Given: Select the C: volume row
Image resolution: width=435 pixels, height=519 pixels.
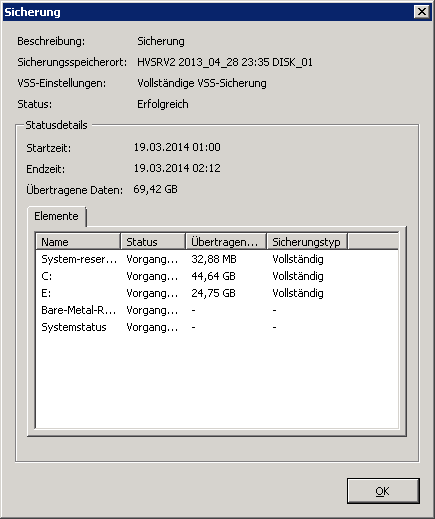Looking at the screenshot, I should point(217,276).
